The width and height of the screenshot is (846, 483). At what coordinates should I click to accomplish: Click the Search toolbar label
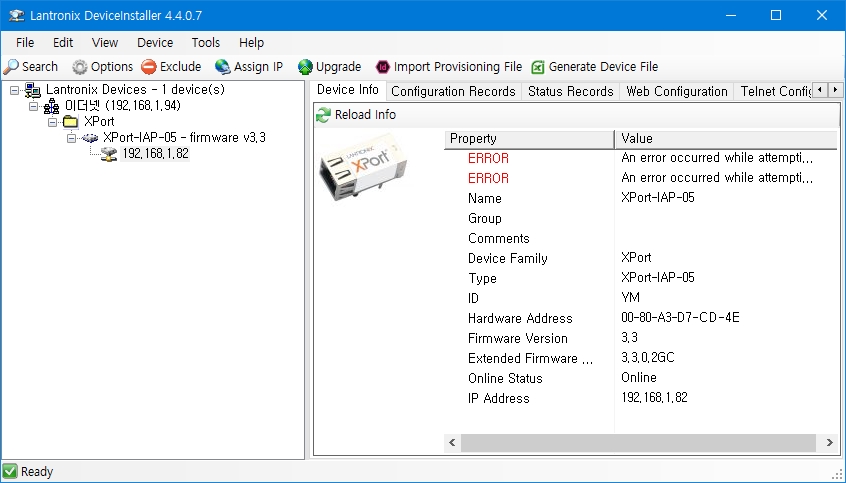pos(40,67)
